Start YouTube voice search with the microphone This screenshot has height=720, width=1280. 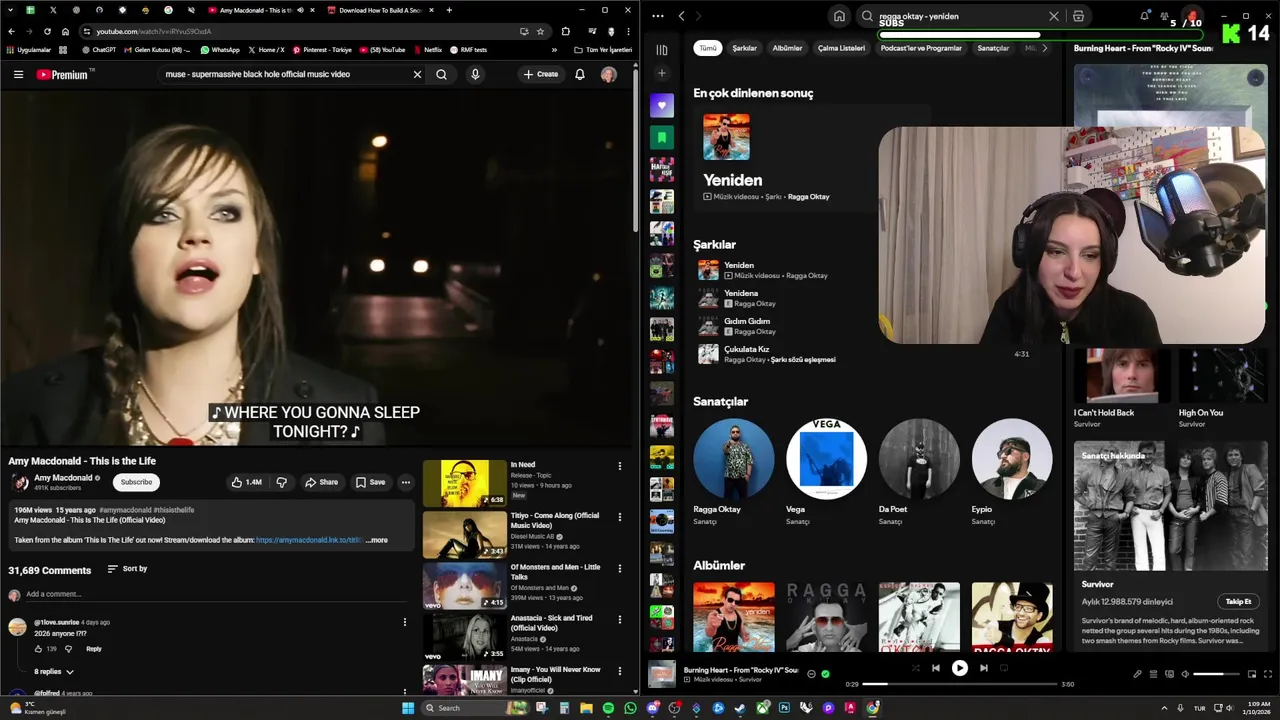click(x=475, y=74)
